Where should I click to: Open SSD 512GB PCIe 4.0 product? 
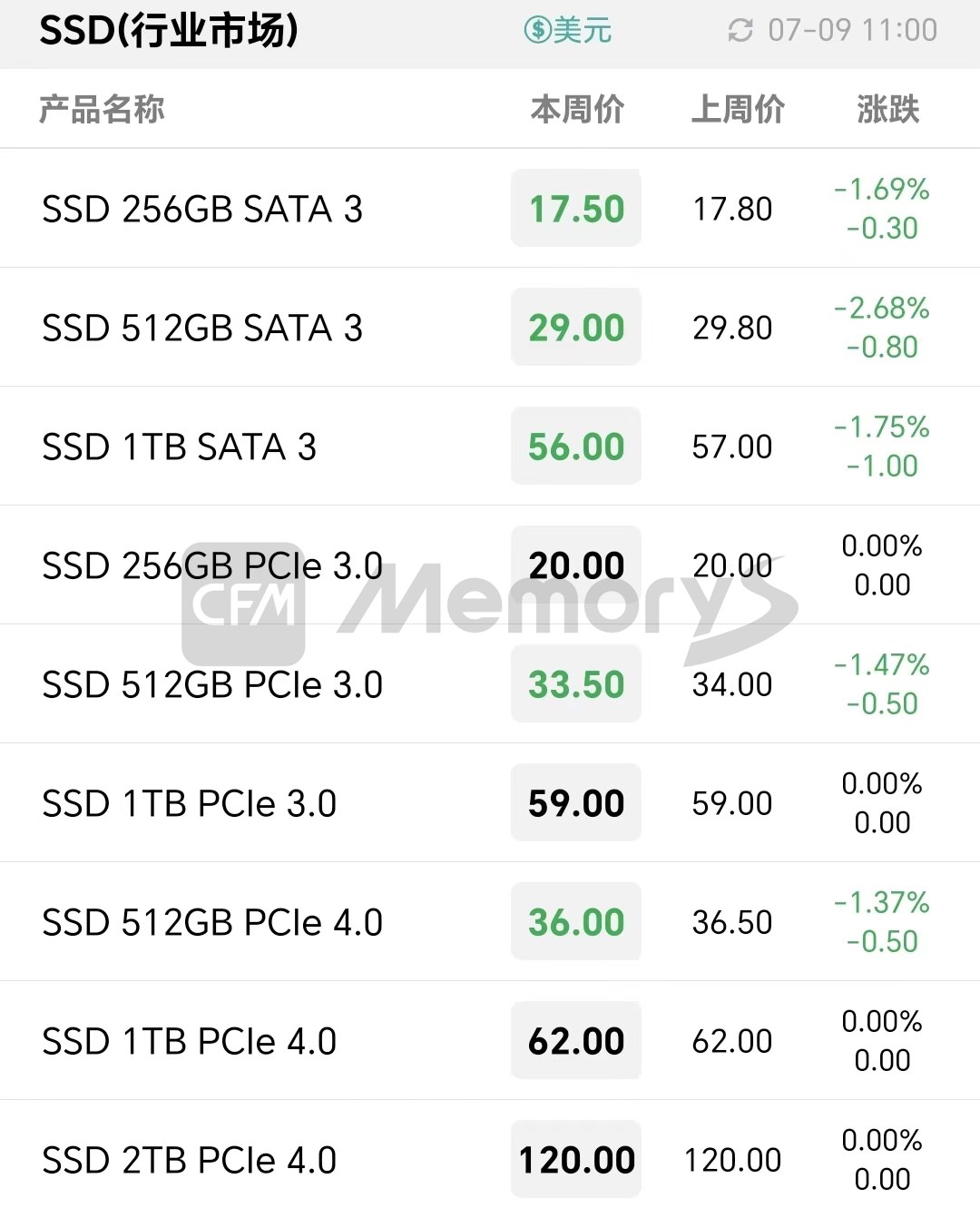click(x=490, y=921)
